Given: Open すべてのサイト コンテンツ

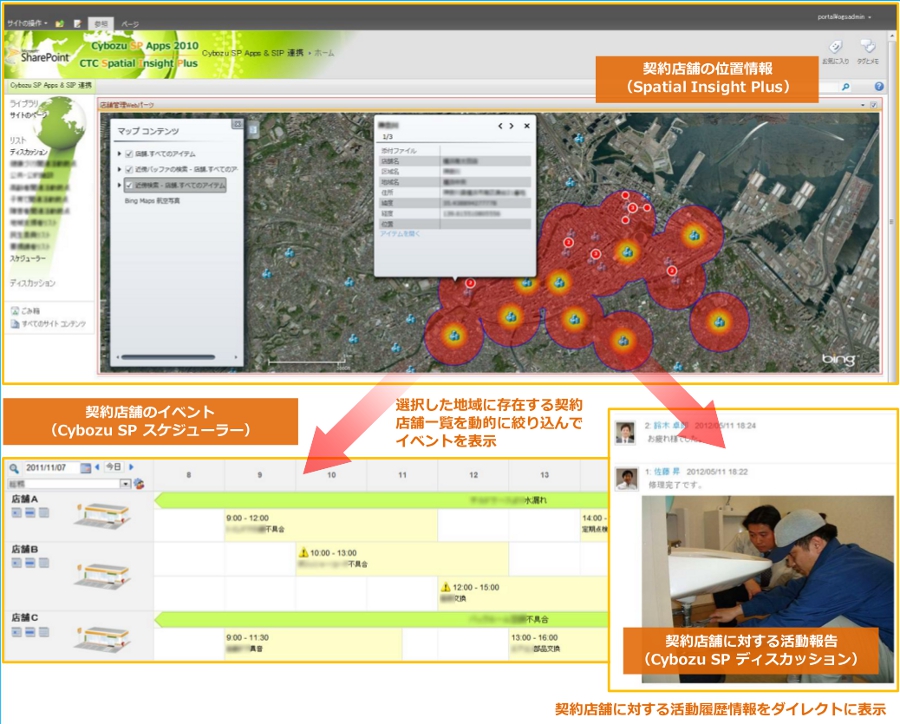Looking at the screenshot, I should pyautogui.click(x=48, y=324).
